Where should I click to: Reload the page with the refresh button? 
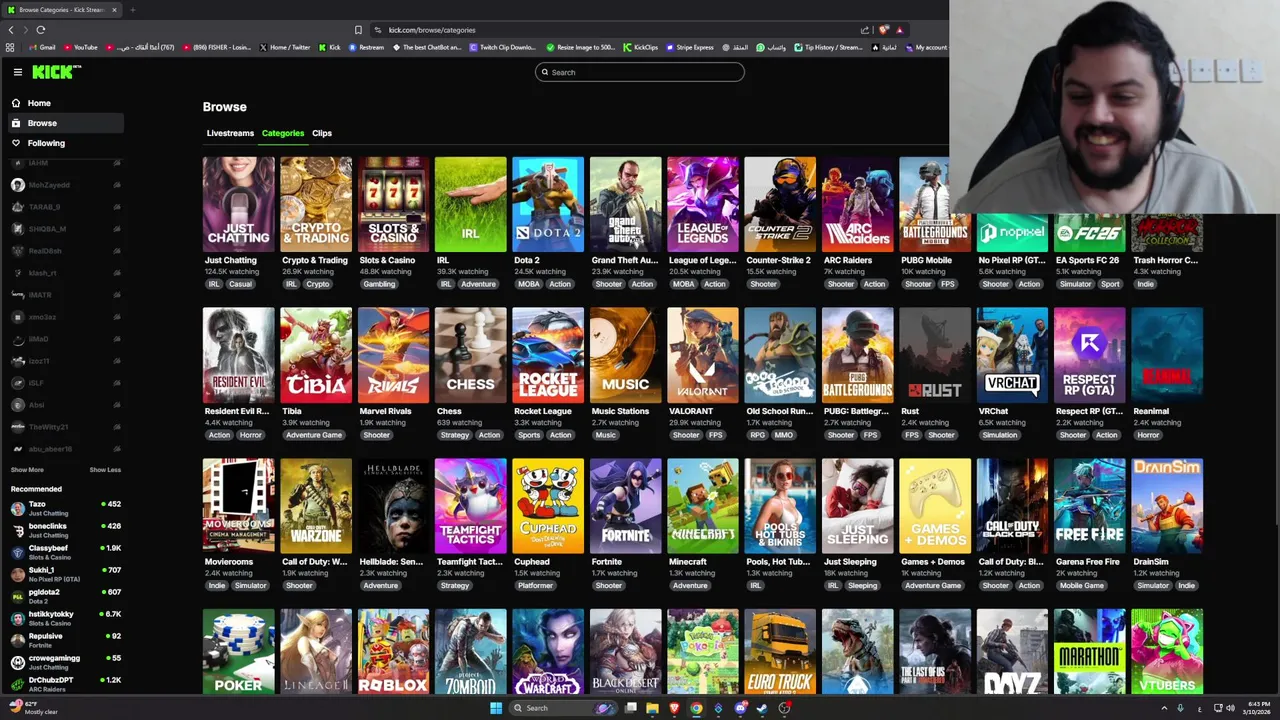[40, 30]
